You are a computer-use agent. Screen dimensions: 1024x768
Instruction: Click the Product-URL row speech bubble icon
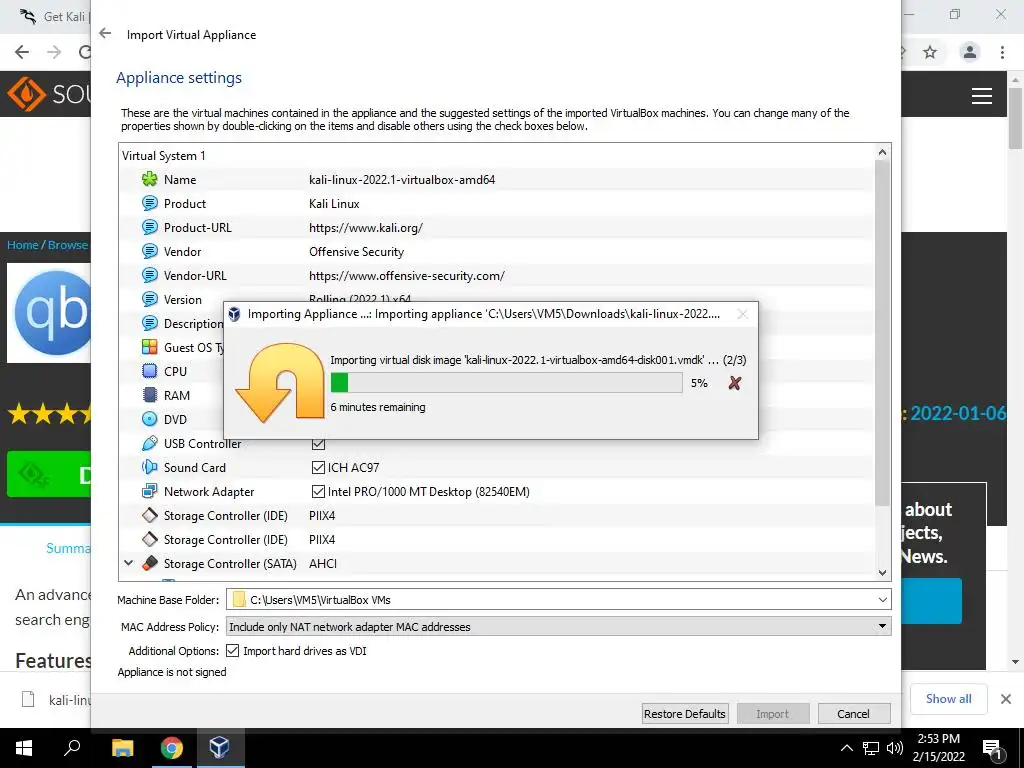point(150,227)
